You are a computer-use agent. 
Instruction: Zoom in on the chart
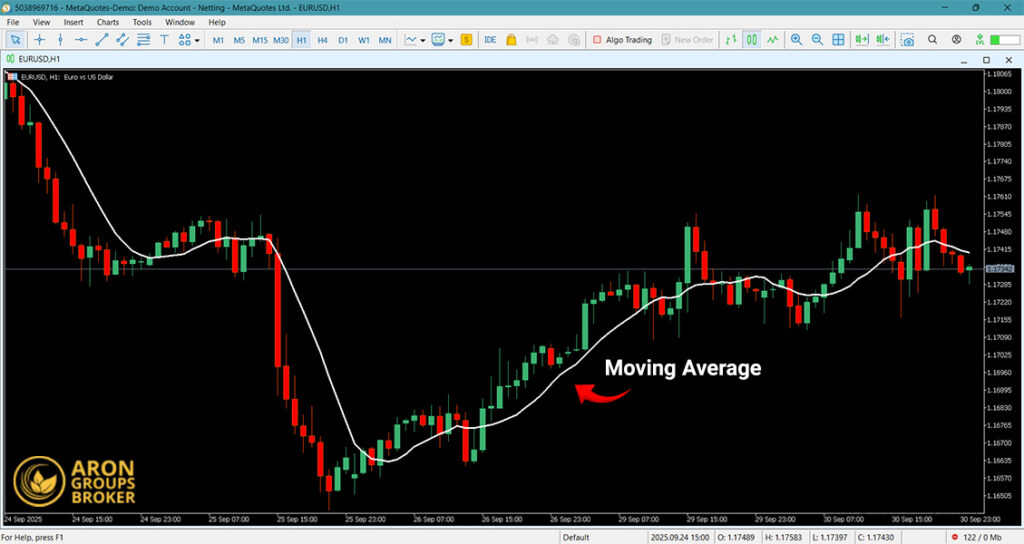[x=796, y=40]
